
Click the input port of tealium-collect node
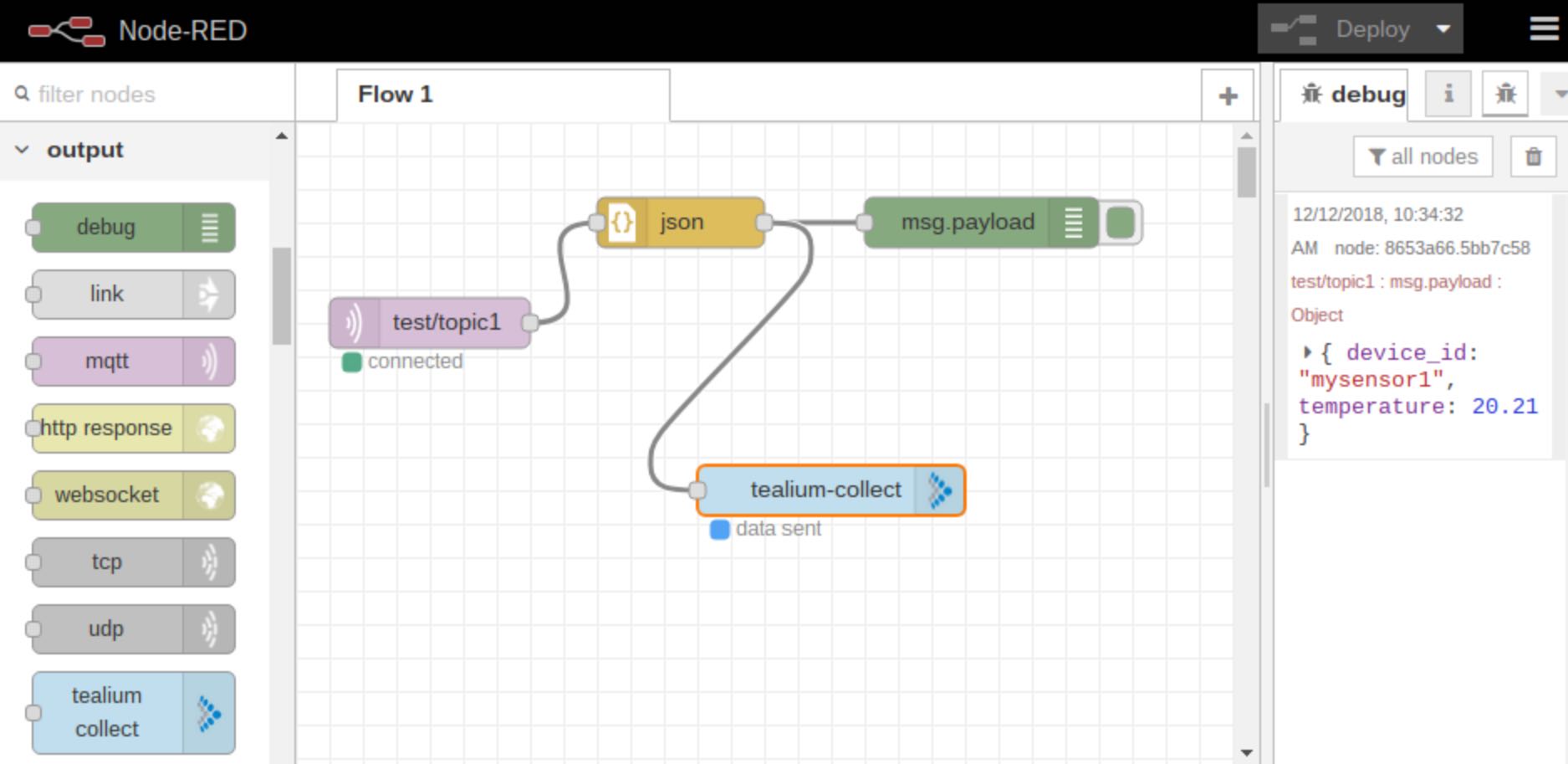[x=697, y=490]
